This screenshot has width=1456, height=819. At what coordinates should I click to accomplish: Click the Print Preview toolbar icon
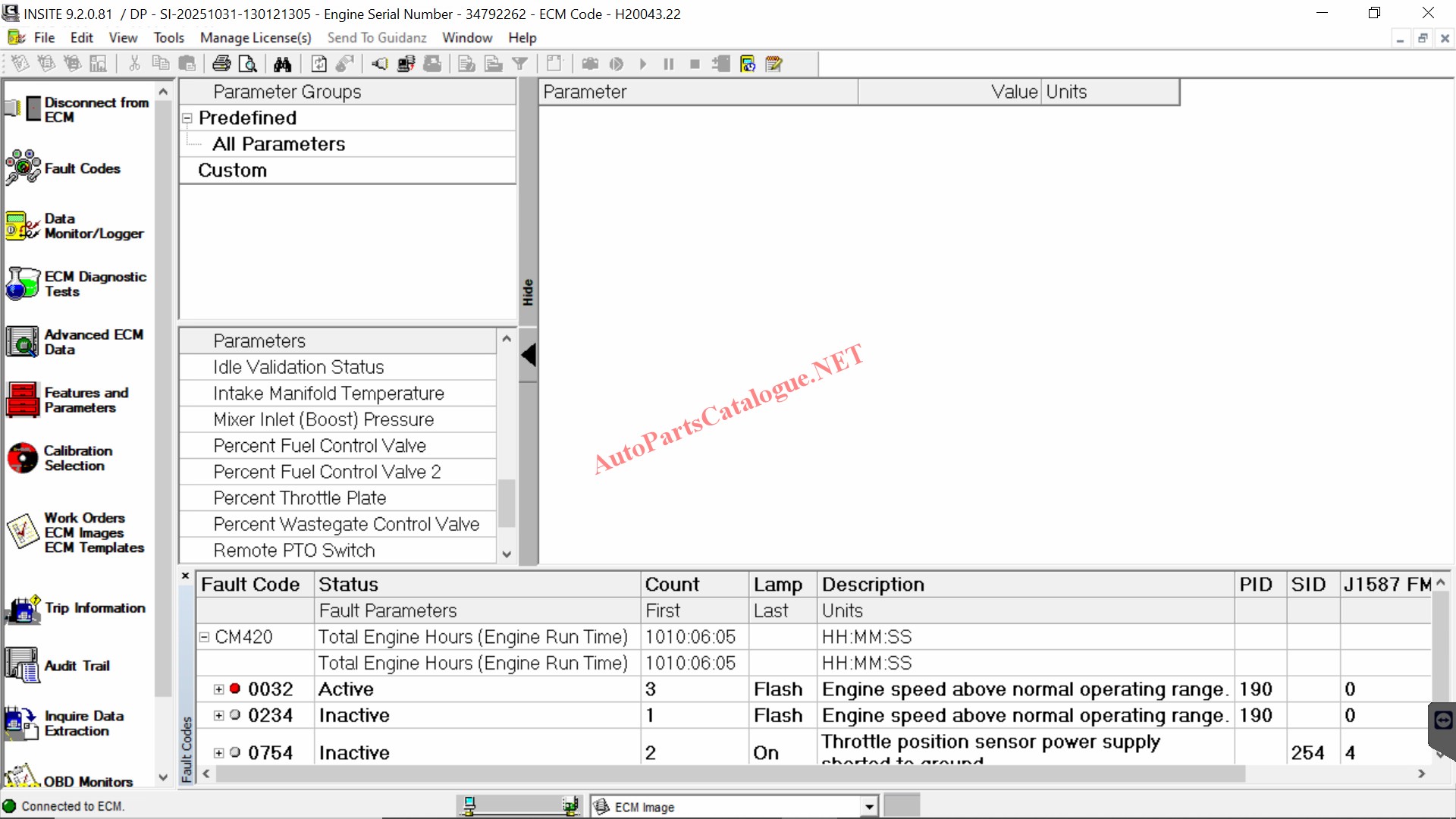point(247,64)
